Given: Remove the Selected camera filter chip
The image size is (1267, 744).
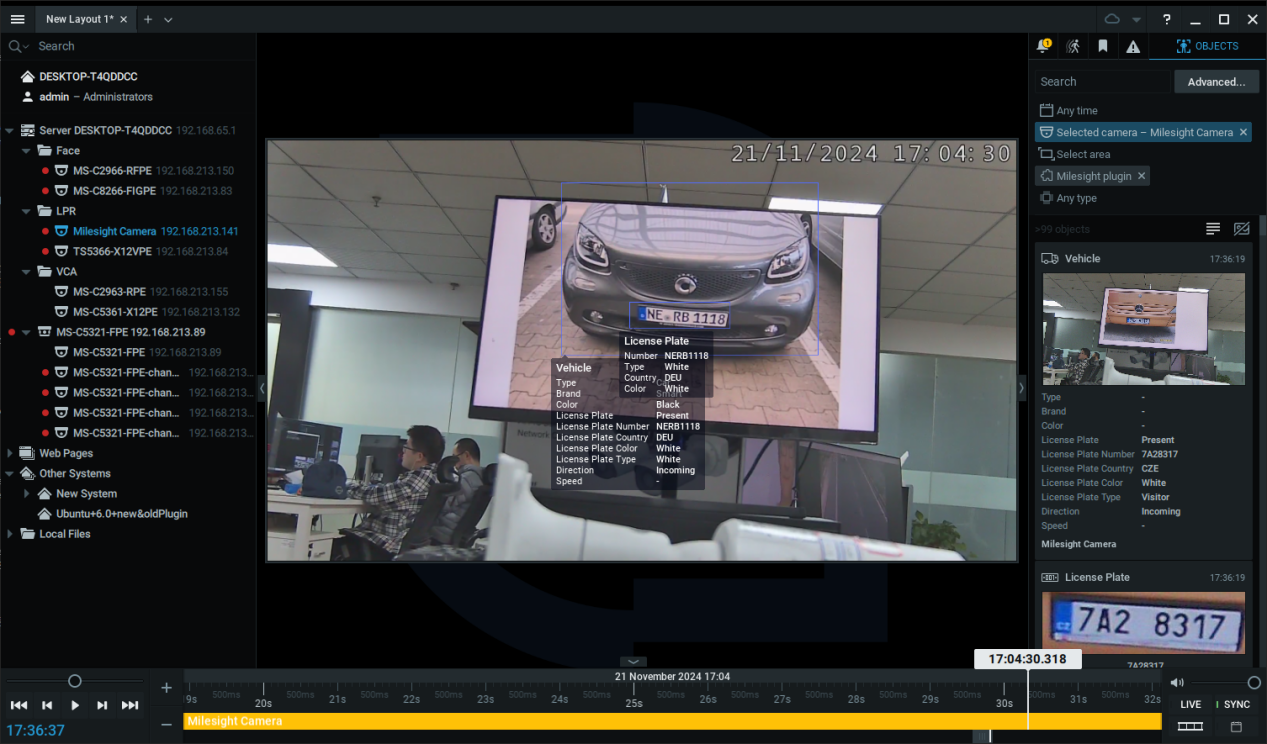Looking at the screenshot, I should 1243,132.
